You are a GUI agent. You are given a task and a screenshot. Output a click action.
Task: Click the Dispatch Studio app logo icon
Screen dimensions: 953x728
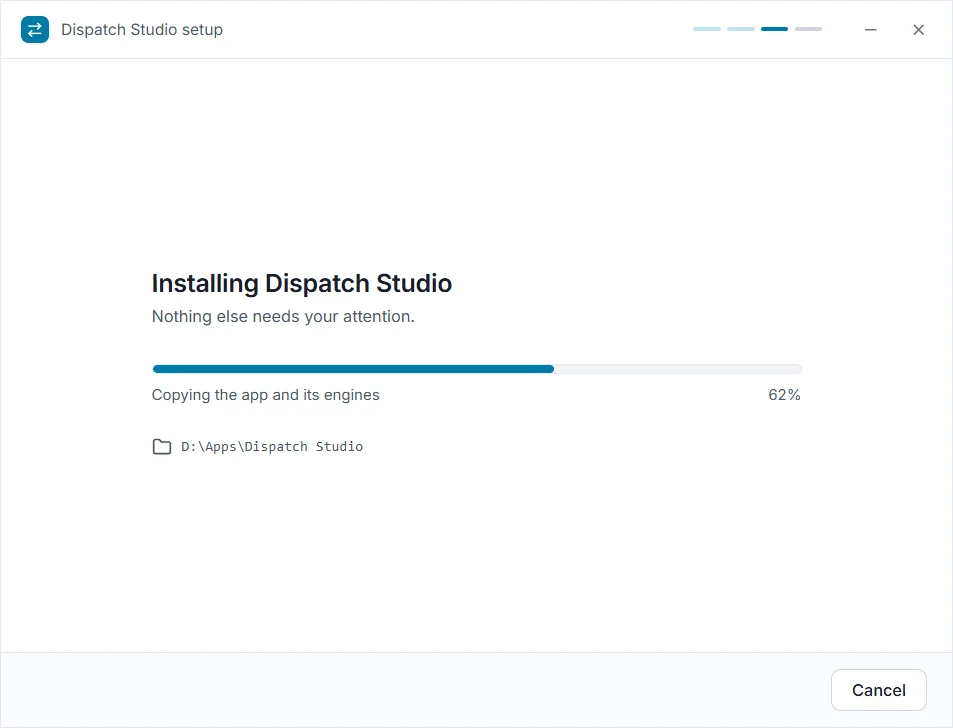[x=35, y=29]
